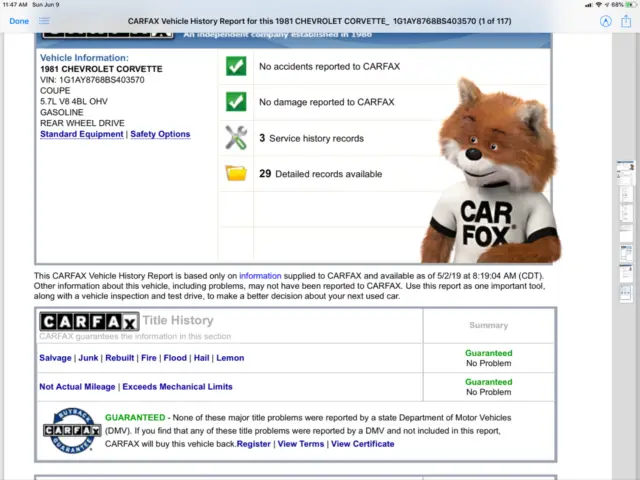The height and width of the screenshot is (480, 640).
Task: Click the Standard Equipment link
Action: pyautogui.click(x=82, y=134)
